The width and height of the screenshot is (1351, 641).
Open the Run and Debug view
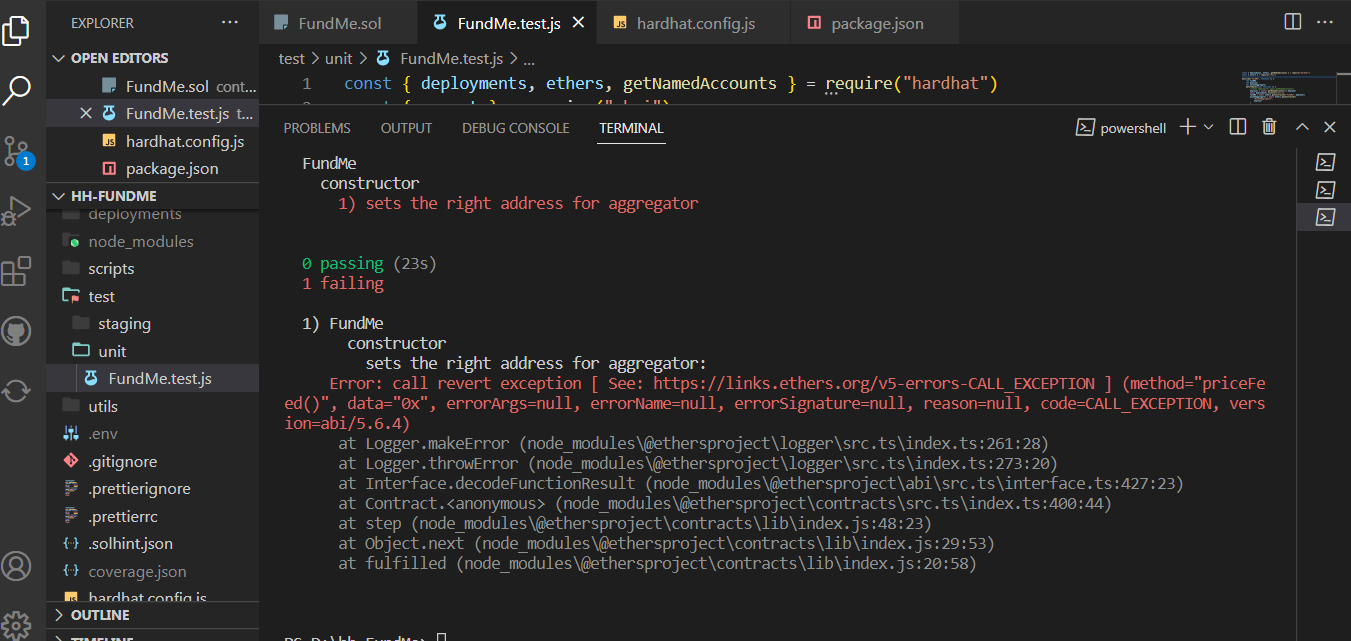pos(17,211)
